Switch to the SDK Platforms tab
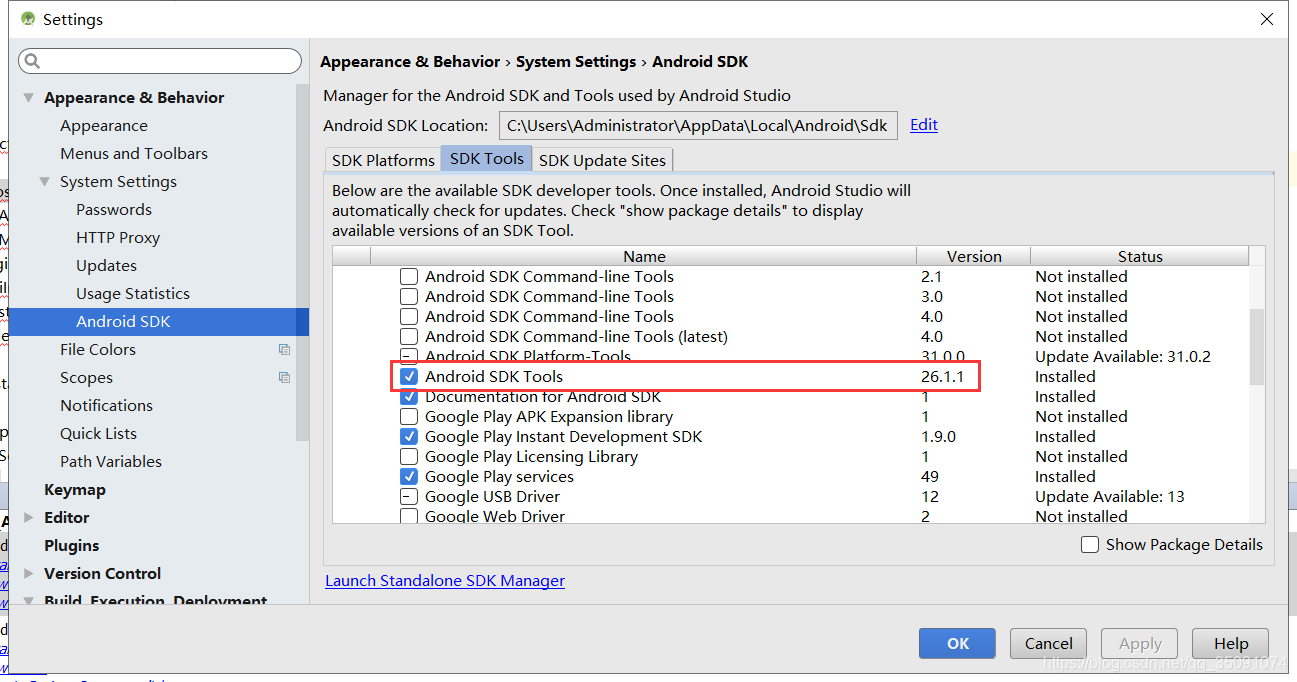The width and height of the screenshot is (1297, 682). click(x=383, y=159)
